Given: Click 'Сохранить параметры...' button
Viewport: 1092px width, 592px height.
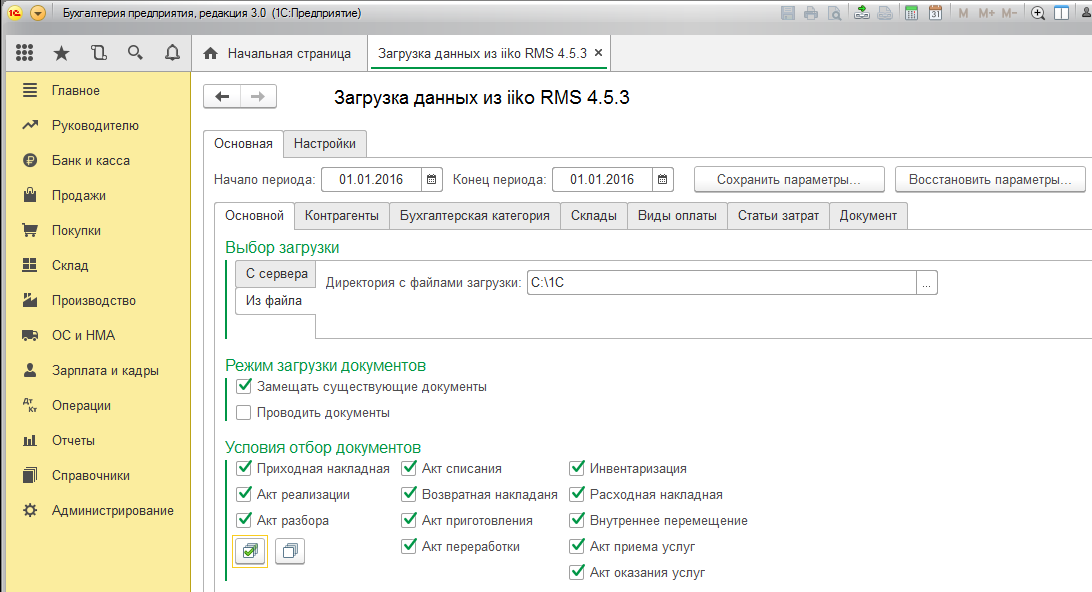Looking at the screenshot, I should point(789,180).
